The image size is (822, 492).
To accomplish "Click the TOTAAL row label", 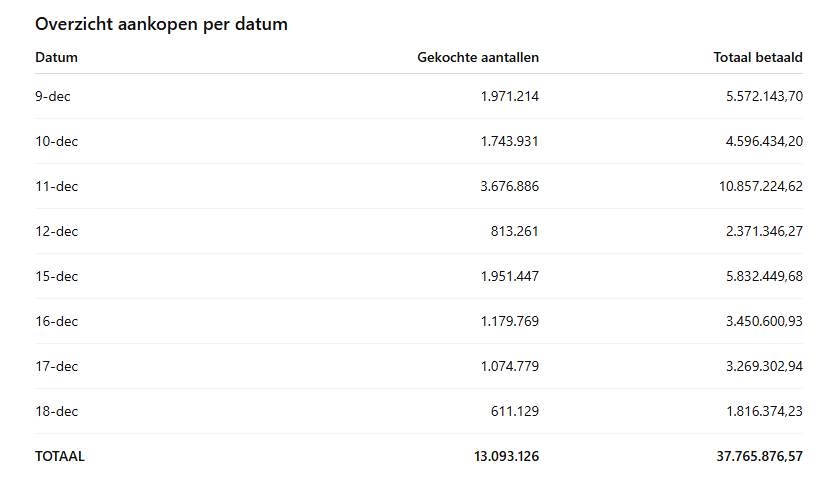I will (x=60, y=456).
